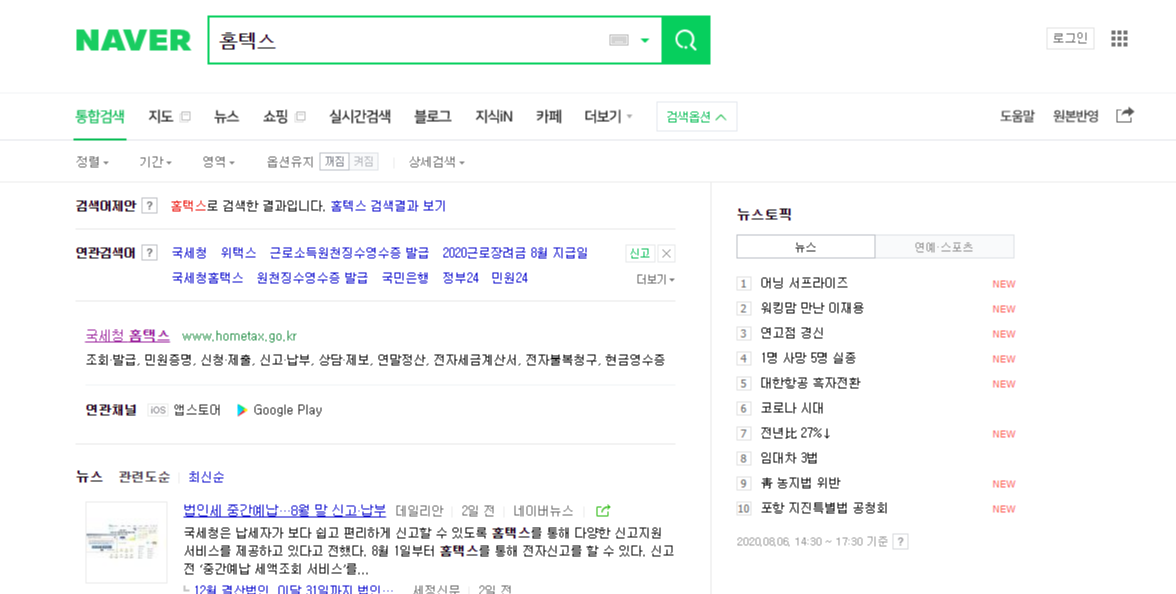Open the 법인세 중간예납 news headline

click(x=285, y=511)
